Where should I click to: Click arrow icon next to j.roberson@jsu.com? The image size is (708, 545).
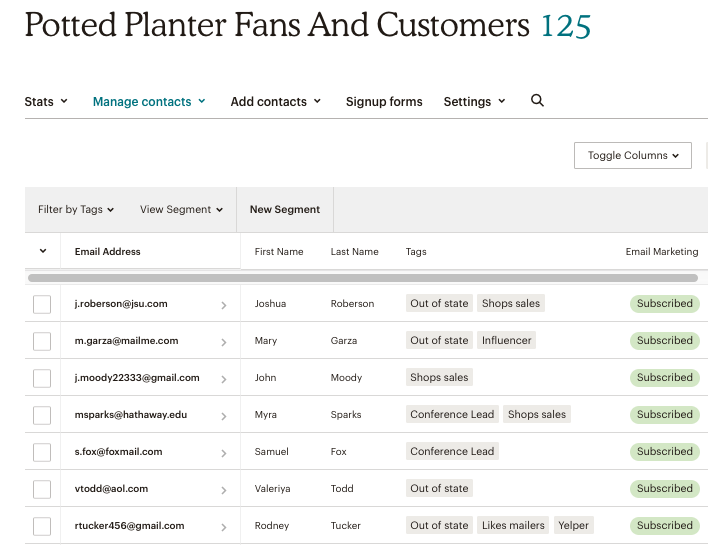(223, 305)
